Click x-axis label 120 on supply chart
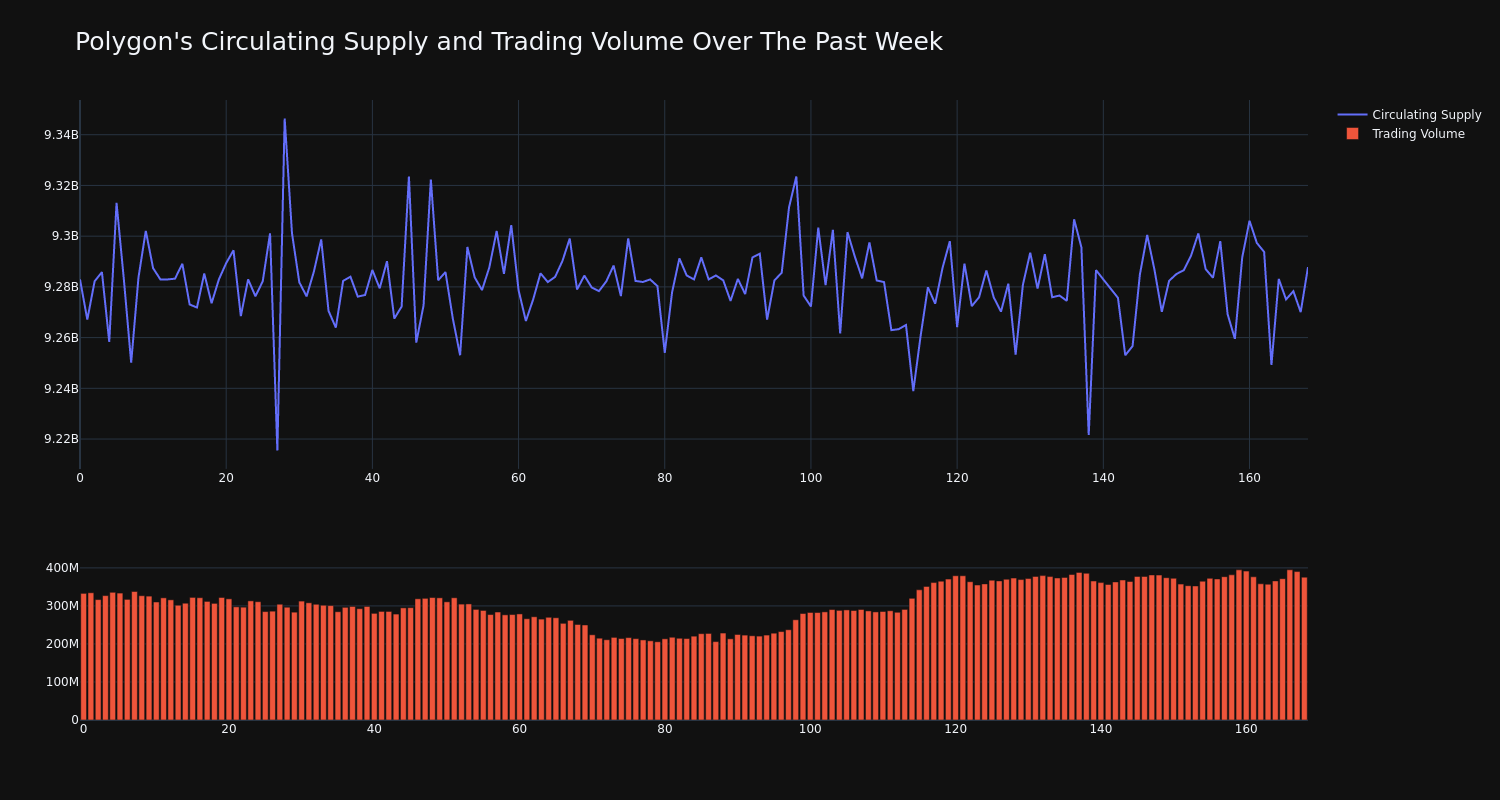 [x=957, y=478]
